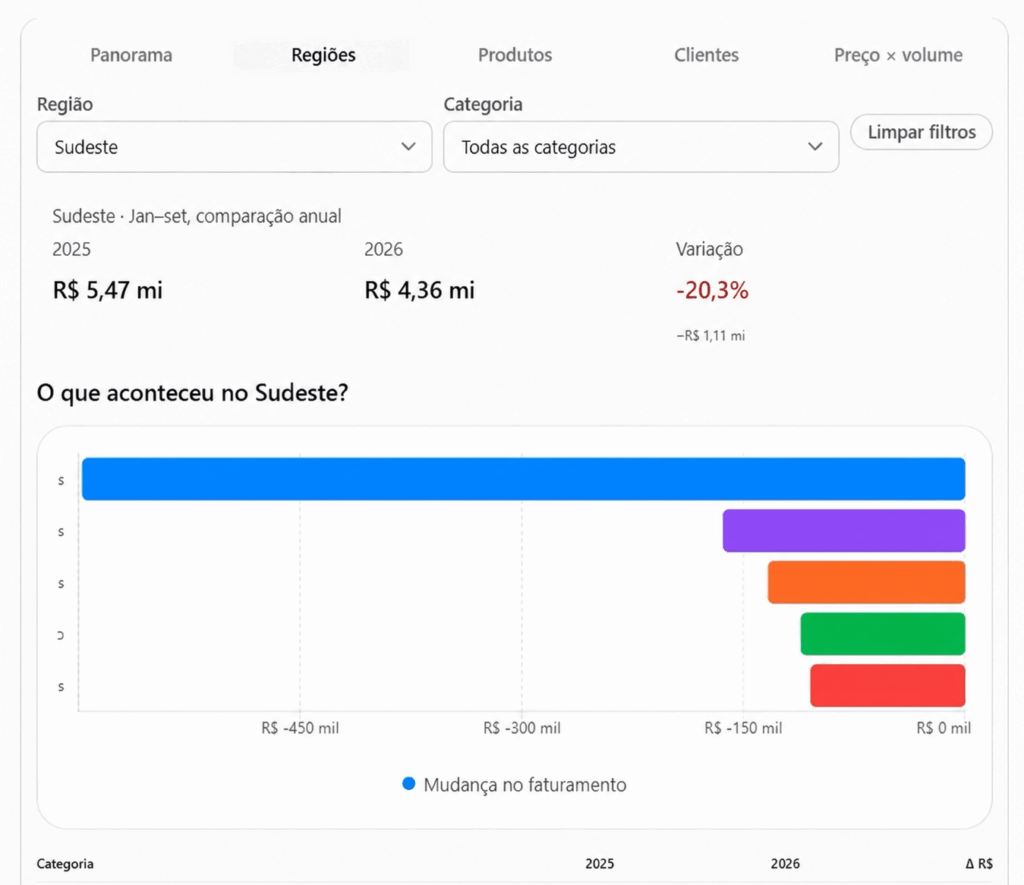Viewport: 1024px width, 885px height.
Task: Click the R$ -450 mil axis label
Action: (x=300, y=728)
